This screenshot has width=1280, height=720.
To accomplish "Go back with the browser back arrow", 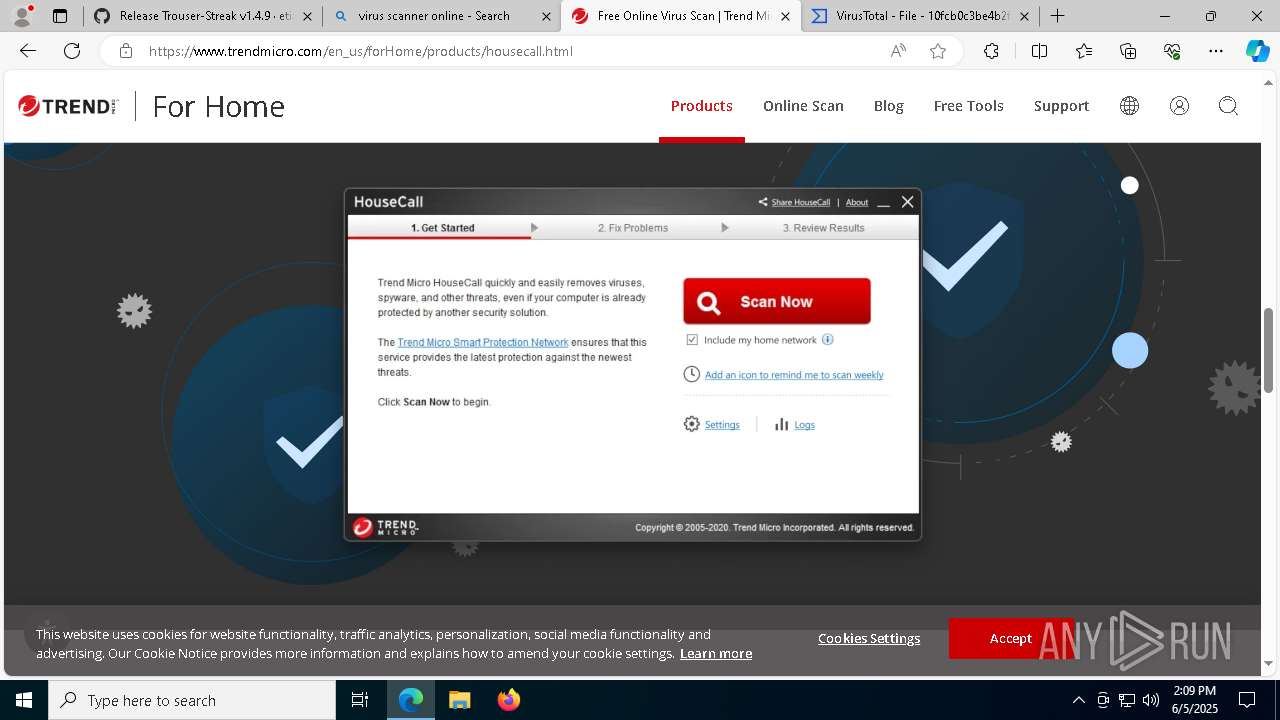I will pyautogui.click(x=28, y=51).
